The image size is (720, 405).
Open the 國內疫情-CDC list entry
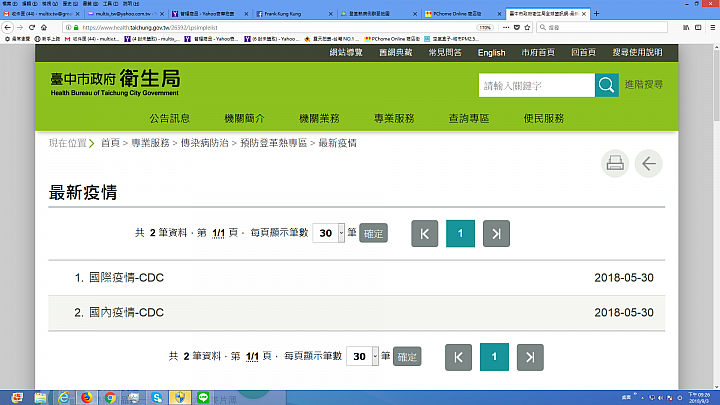pyautogui.click(x=126, y=313)
